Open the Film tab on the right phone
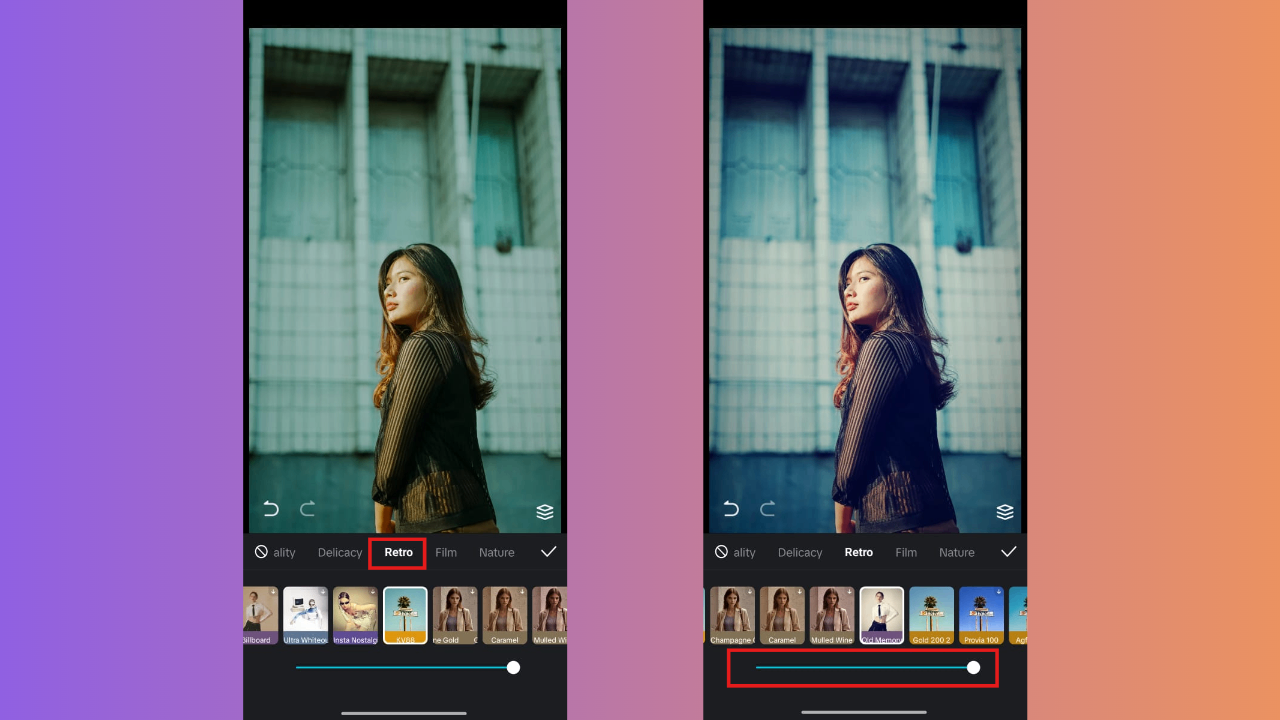 click(906, 553)
